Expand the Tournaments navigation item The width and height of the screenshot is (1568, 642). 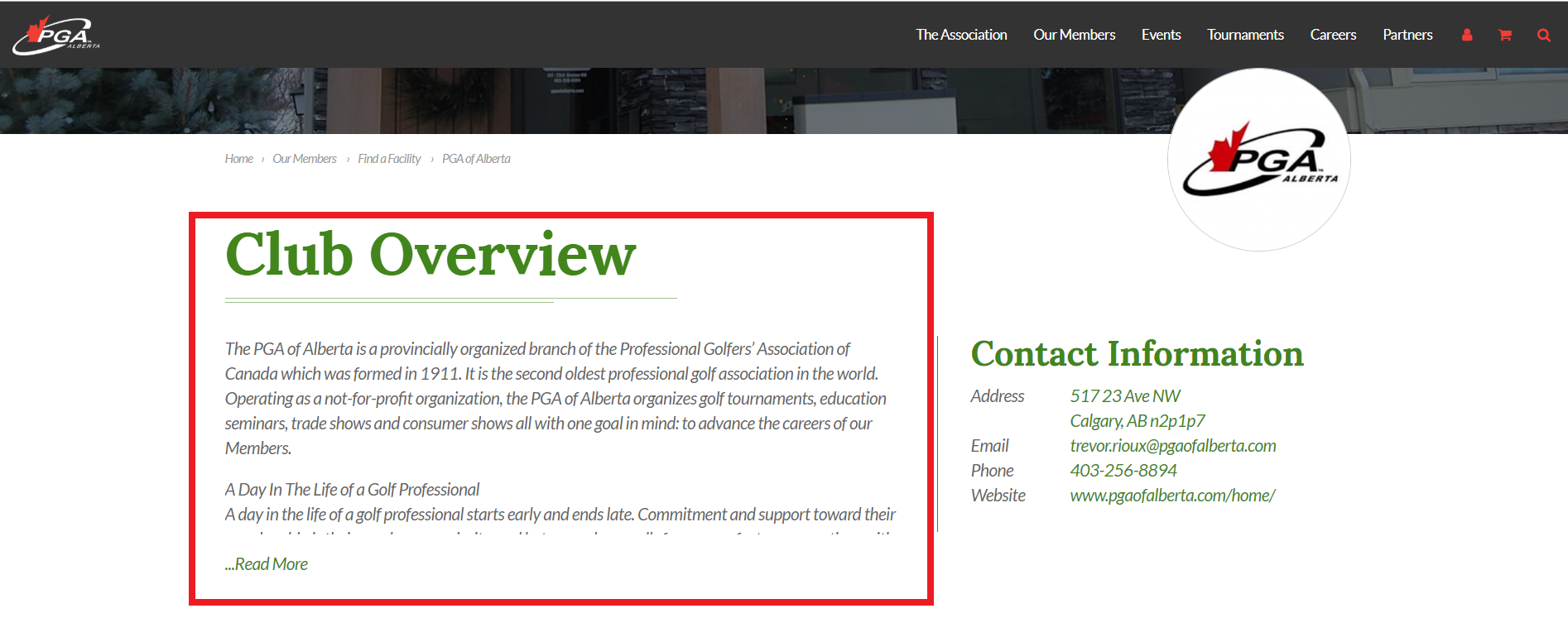(1245, 35)
